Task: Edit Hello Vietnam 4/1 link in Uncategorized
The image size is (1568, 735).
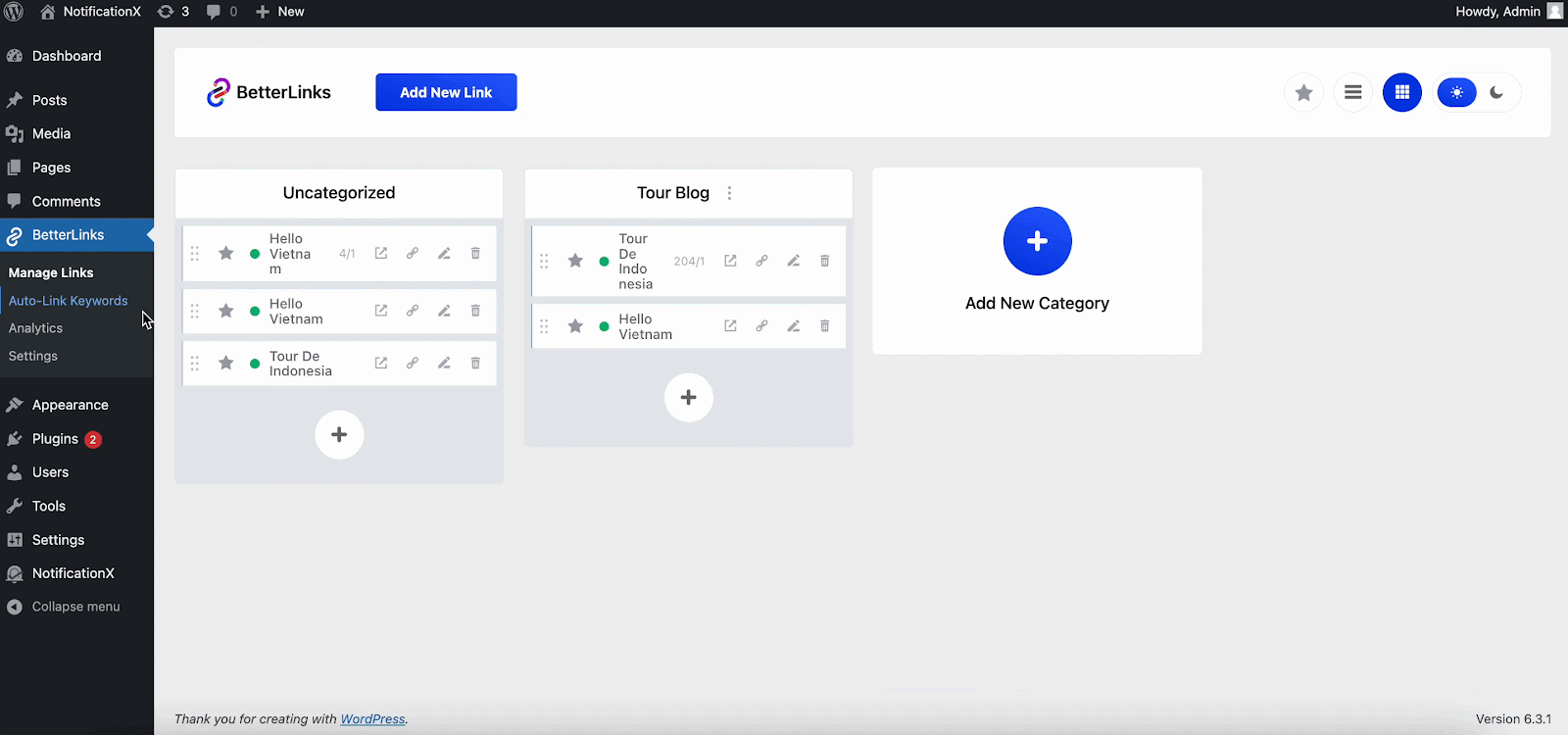Action: tap(444, 253)
